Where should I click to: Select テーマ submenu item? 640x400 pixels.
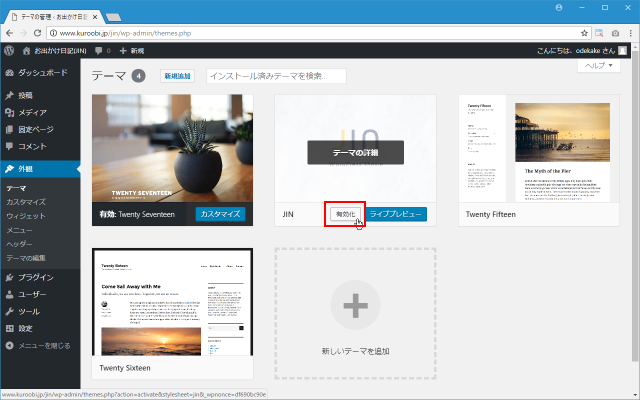point(16,188)
